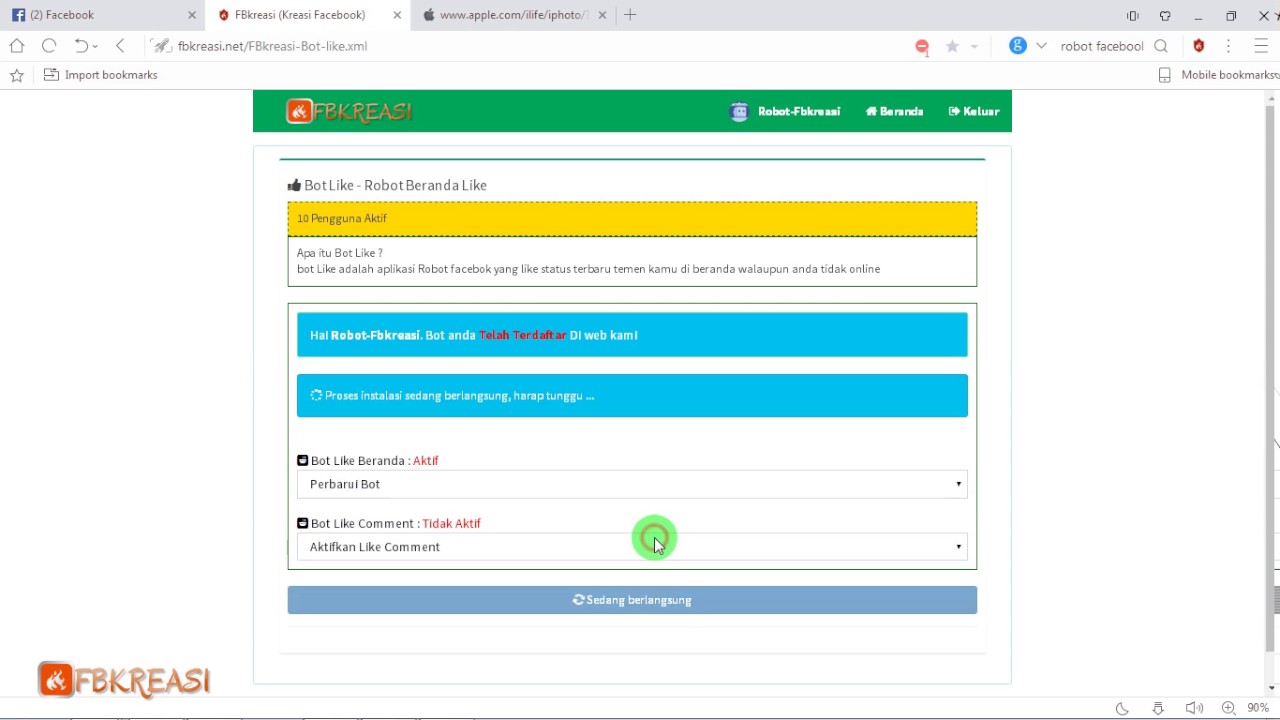Click the Bot Like Comment label icon
1280x720 pixels.
[302, 523]
